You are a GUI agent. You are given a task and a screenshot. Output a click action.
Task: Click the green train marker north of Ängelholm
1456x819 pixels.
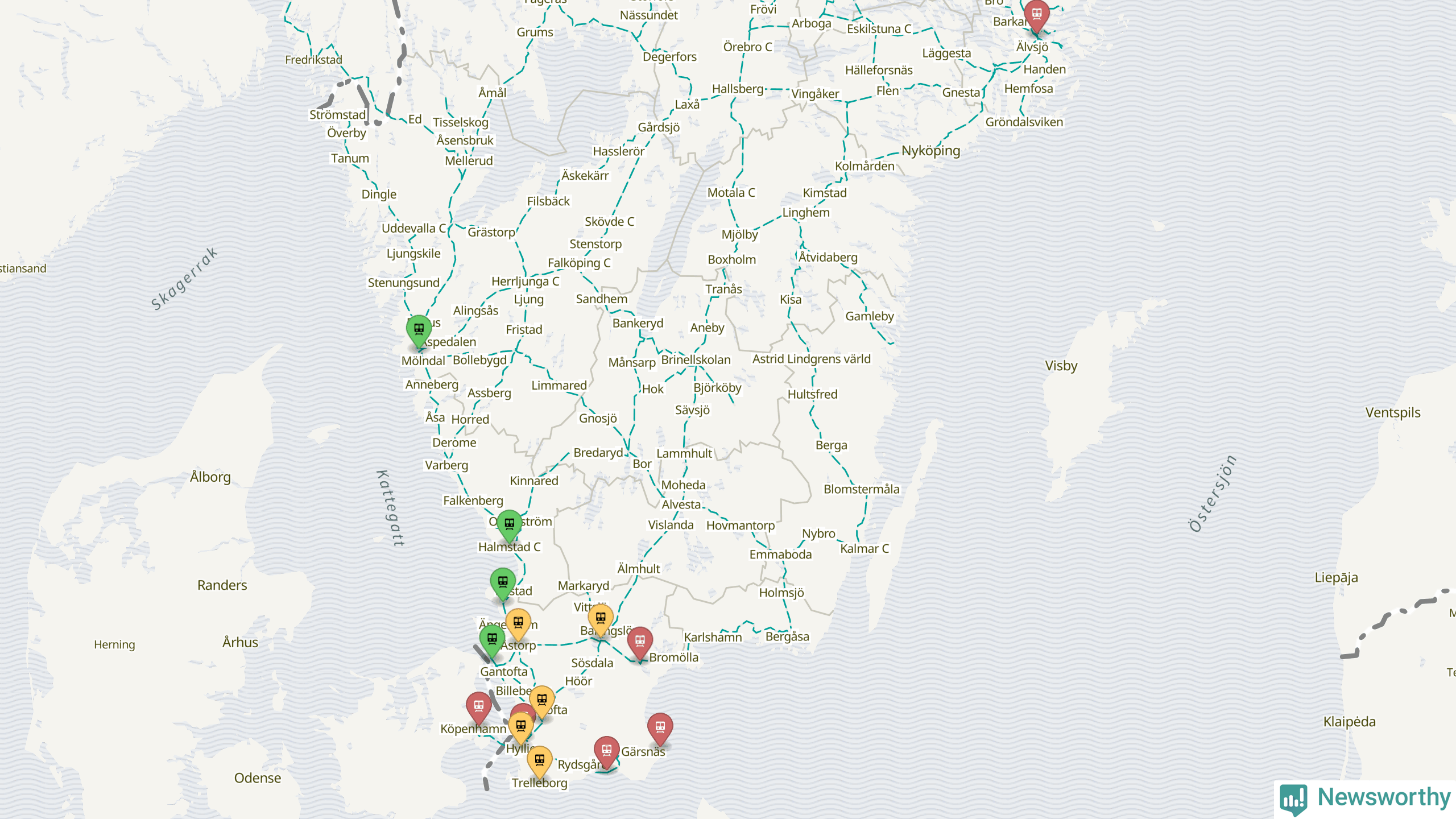pos(503,582)
